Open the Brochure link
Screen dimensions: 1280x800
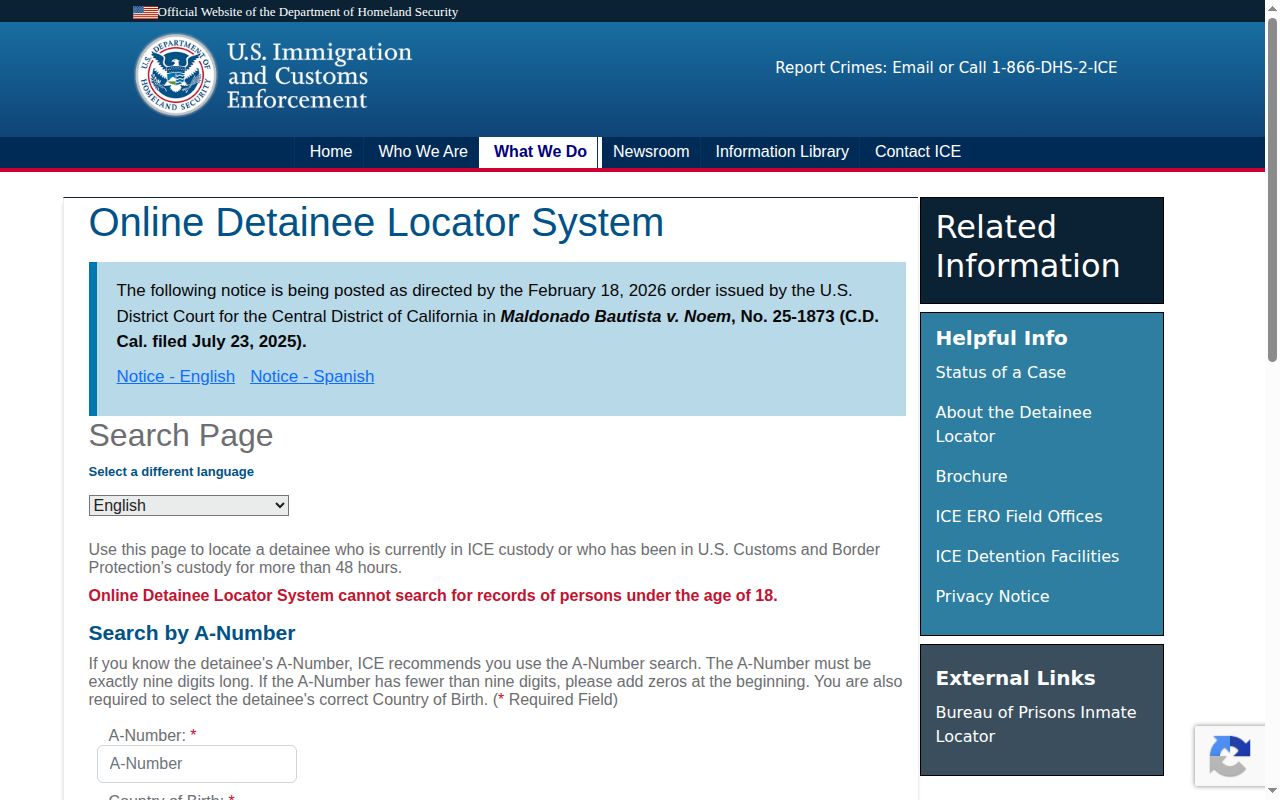point(972,476)
